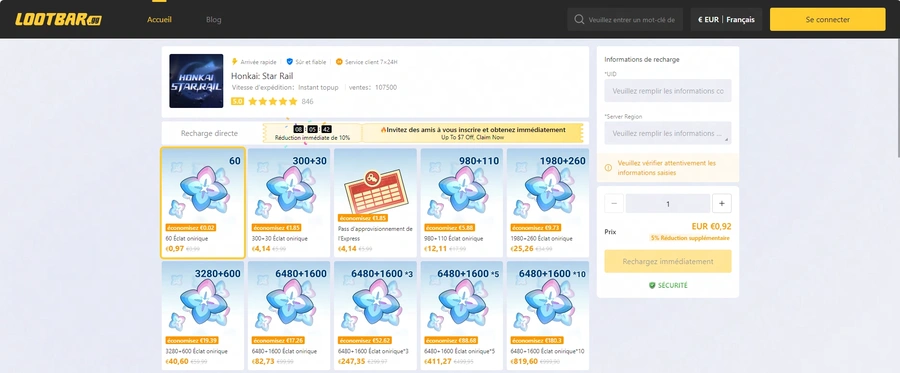This screenshot has height=373, width=900.
Task: Click the Réduction immédiate de 10% countdown banner
Action: click(x=312, y=133)
